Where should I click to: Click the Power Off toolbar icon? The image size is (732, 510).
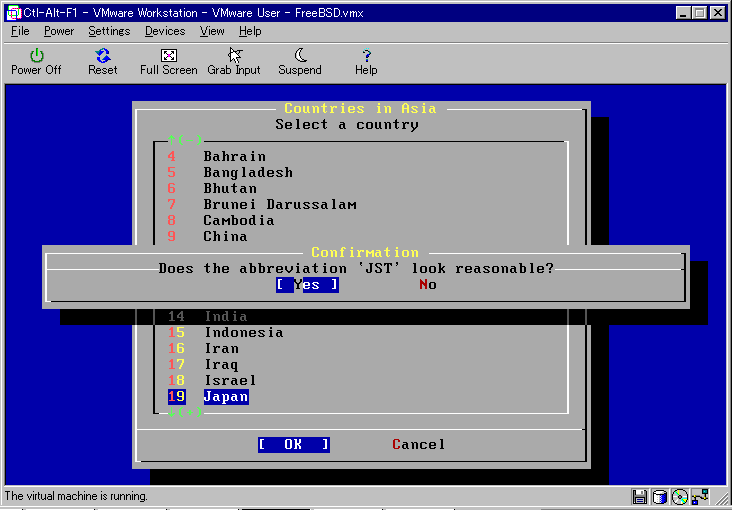point(36,61)
